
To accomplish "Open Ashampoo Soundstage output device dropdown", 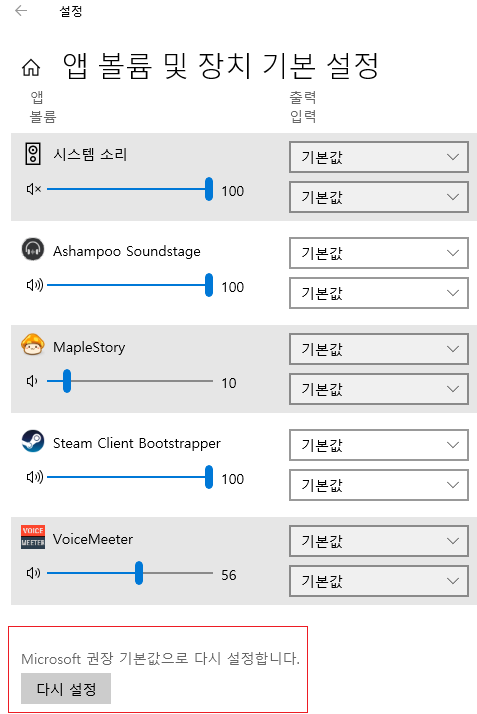I will 379,253.
